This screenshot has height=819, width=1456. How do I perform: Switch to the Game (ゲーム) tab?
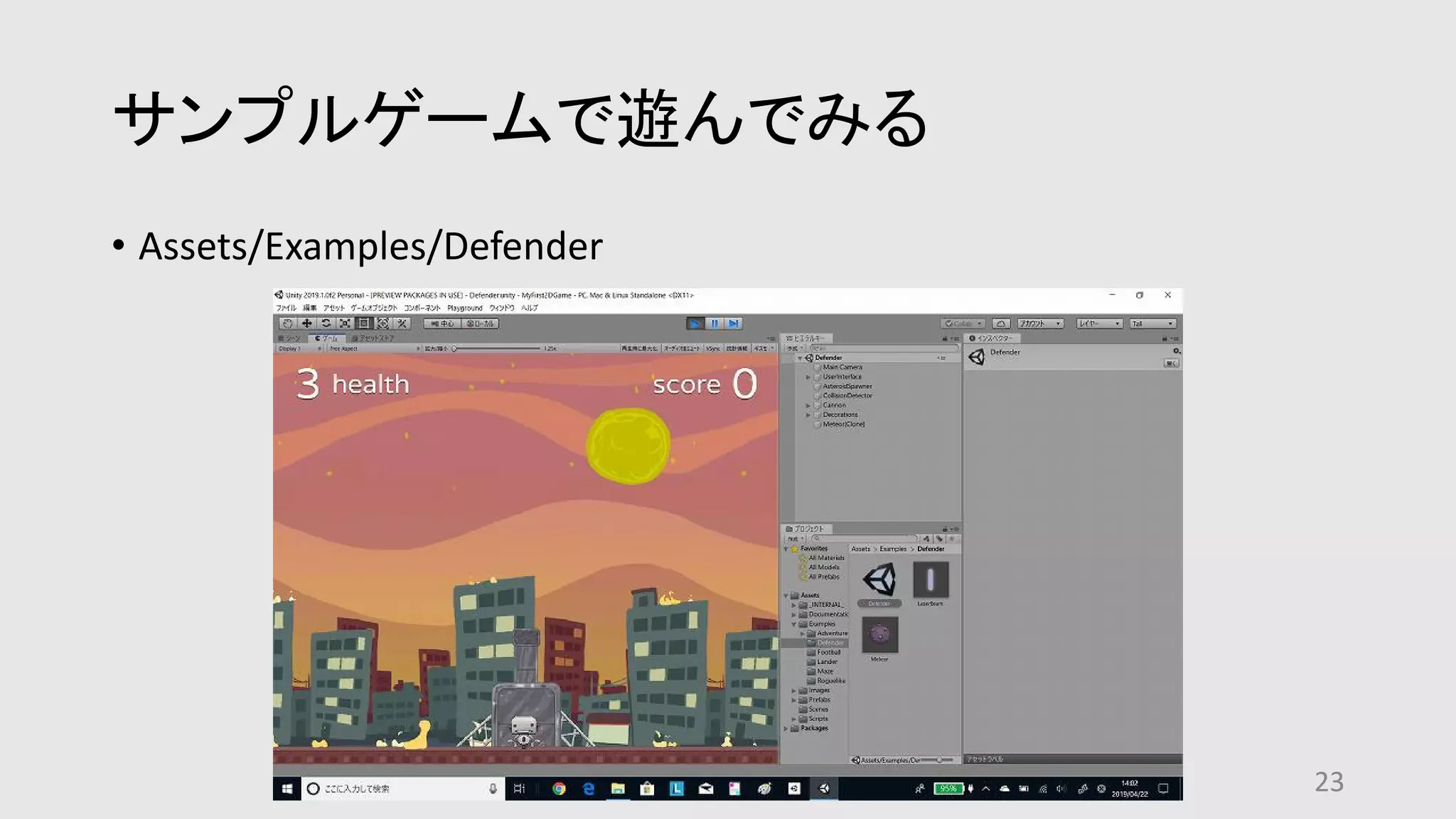point(327,338)
